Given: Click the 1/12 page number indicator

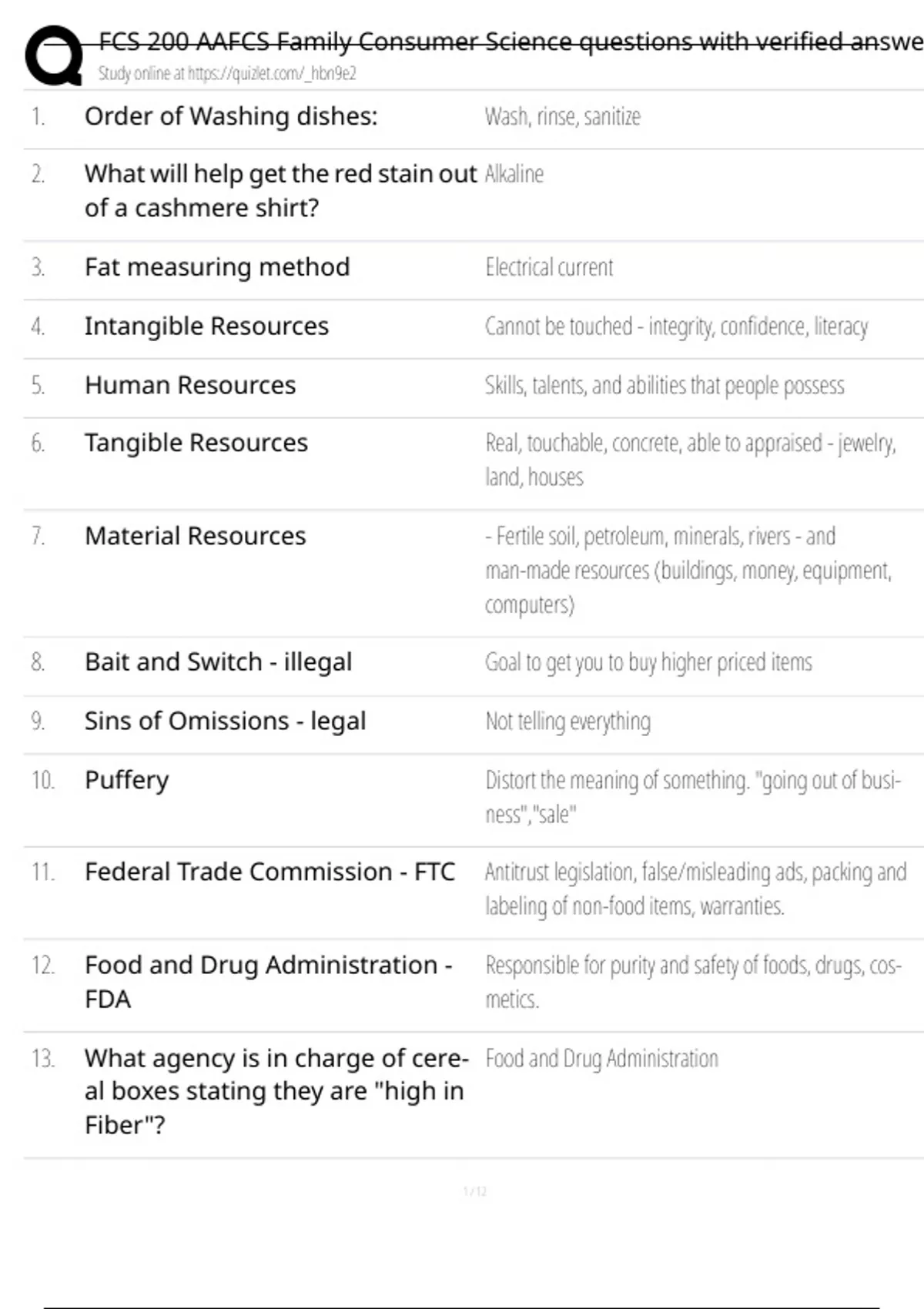Looking at the screenshot, I should (475, 1192).
